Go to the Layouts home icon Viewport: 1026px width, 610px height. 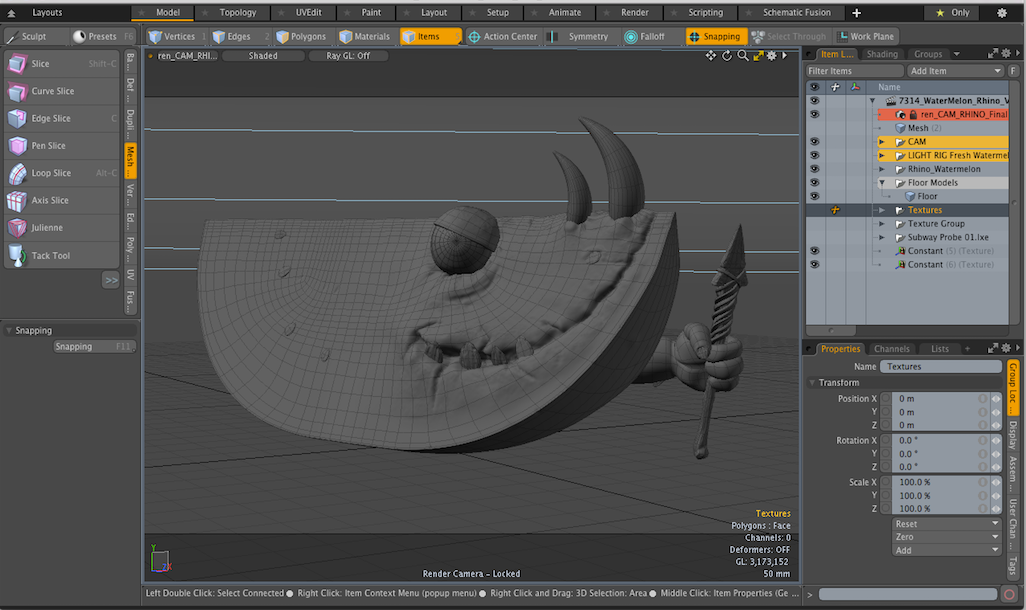click(11, 12)
